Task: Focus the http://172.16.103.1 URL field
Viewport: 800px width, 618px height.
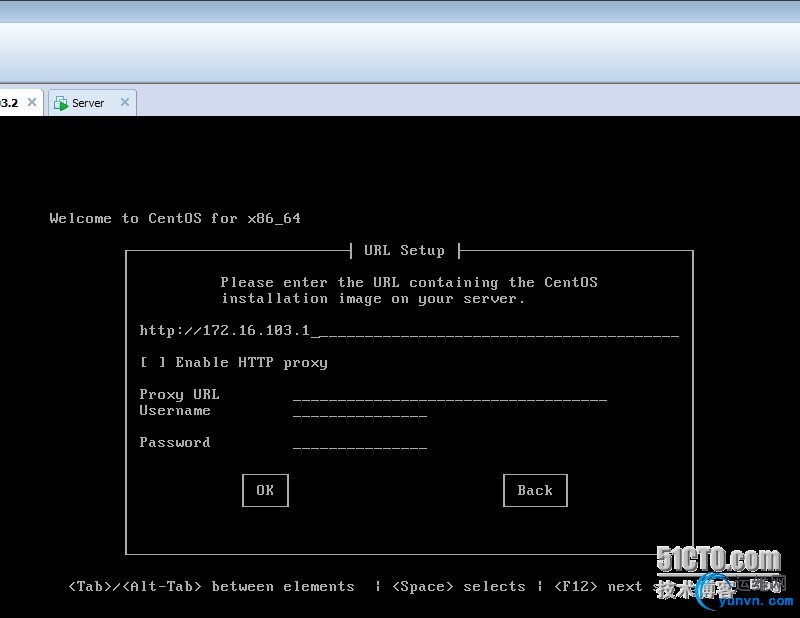Action: (409, 331)
